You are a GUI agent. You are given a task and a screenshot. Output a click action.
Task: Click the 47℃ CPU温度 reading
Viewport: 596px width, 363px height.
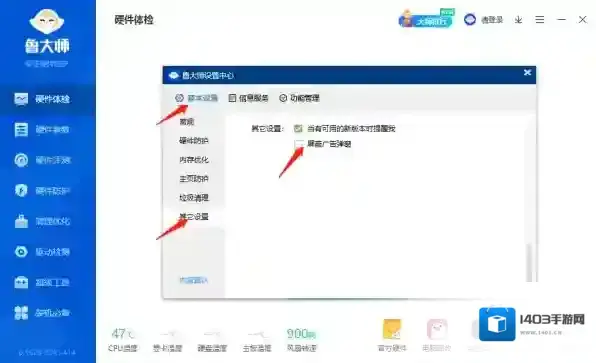point(122,340)
